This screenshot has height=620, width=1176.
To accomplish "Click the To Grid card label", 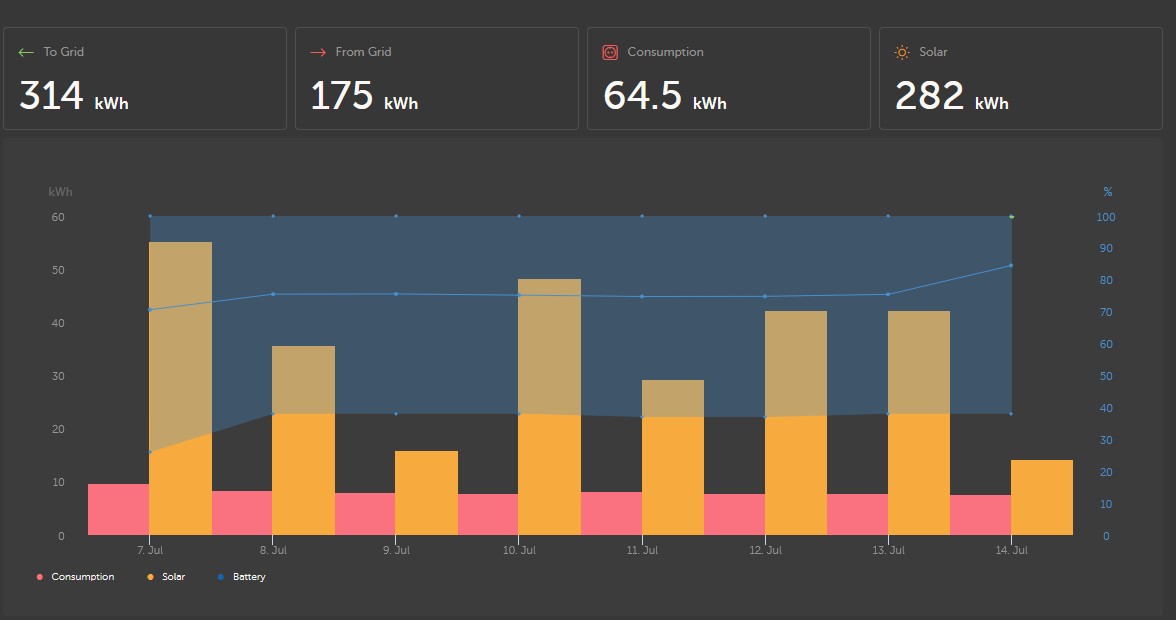I will pos(64,52).
